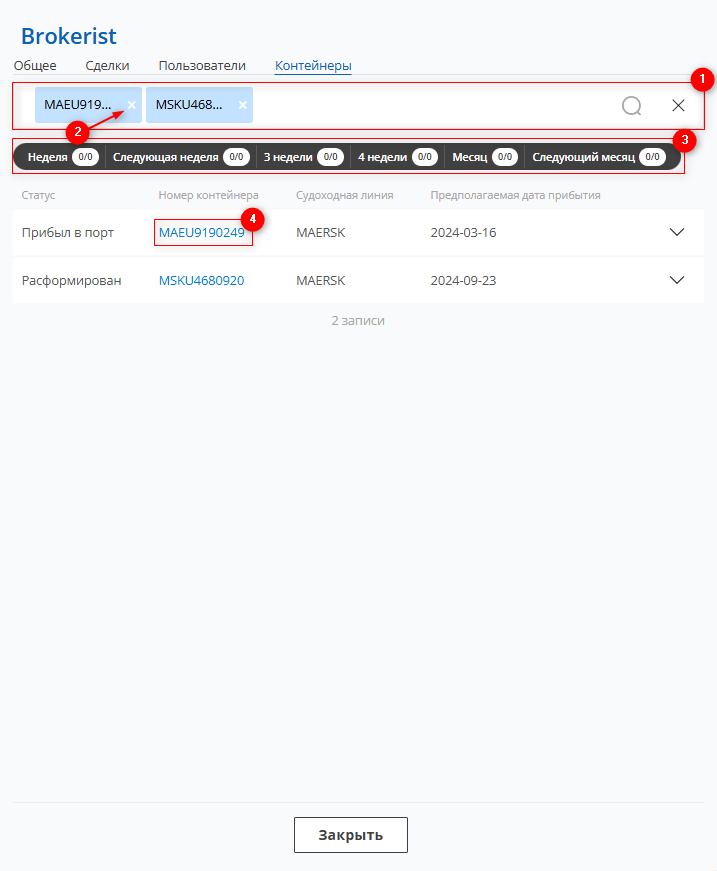Apply the 3 недели filter
This screenshot has height=871, width=717.
[x=303, y=157]
